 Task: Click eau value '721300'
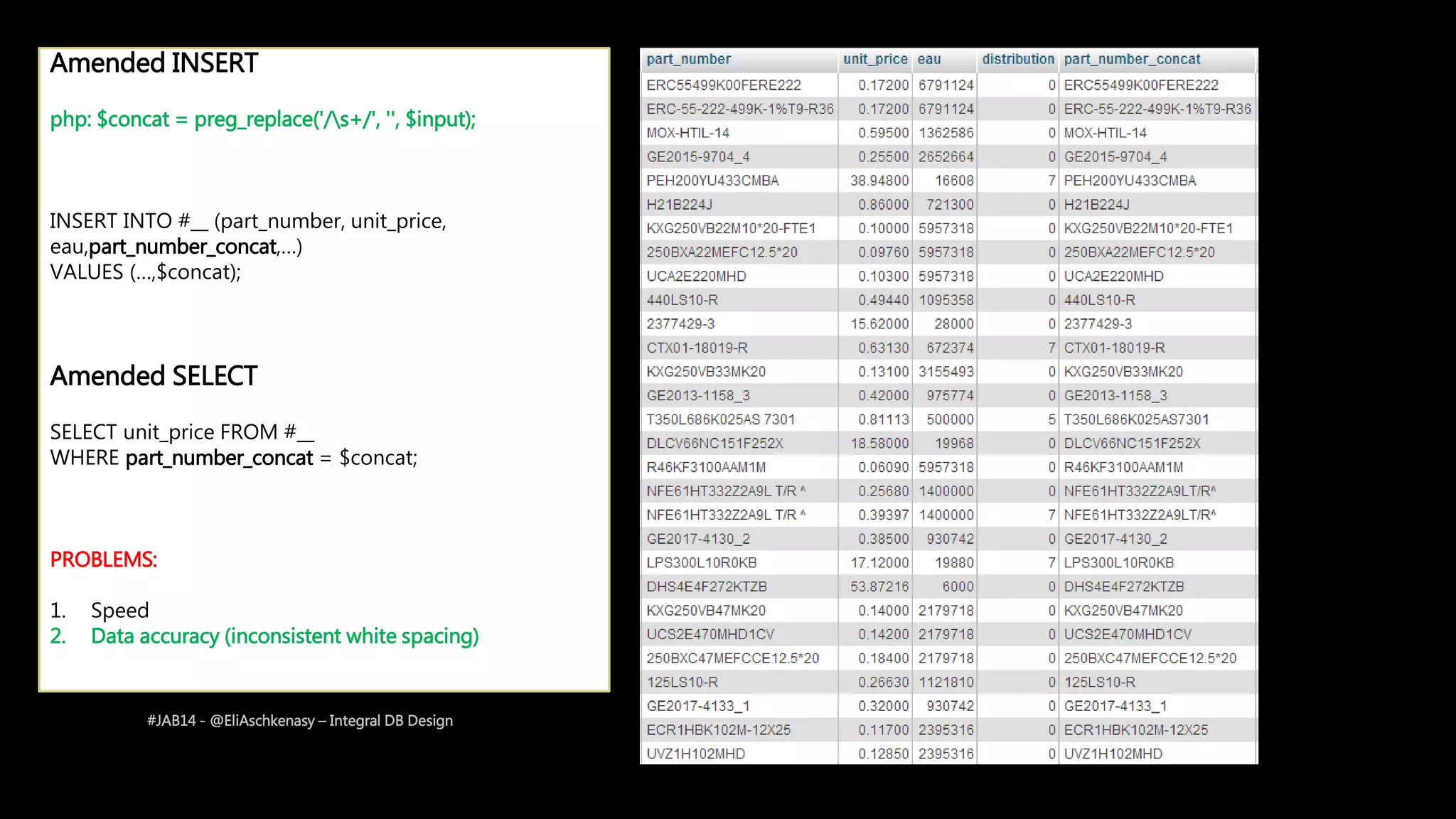[x=950, y=205]
